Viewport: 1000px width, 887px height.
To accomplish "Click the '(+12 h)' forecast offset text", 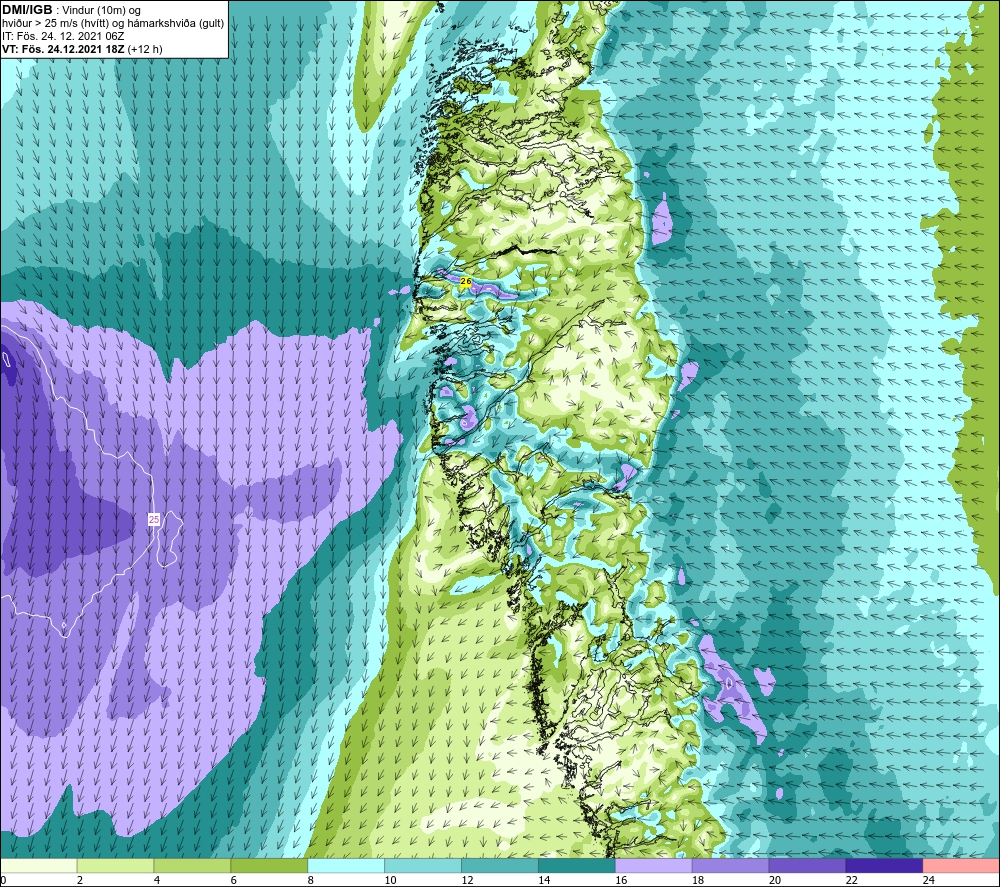I will (x=145, y=49).
